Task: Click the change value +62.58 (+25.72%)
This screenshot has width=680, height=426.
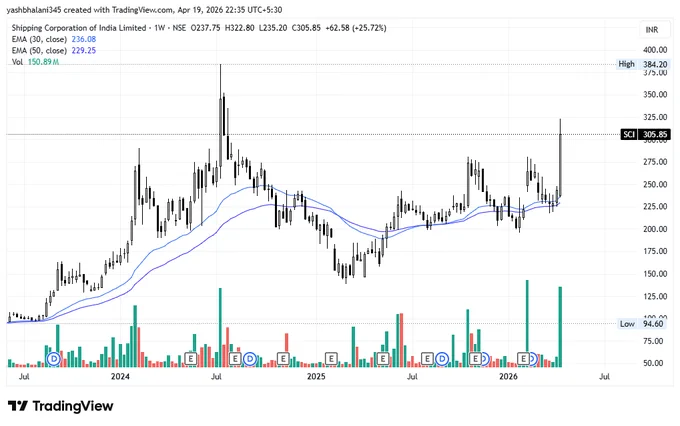Action: click(356, 28)
